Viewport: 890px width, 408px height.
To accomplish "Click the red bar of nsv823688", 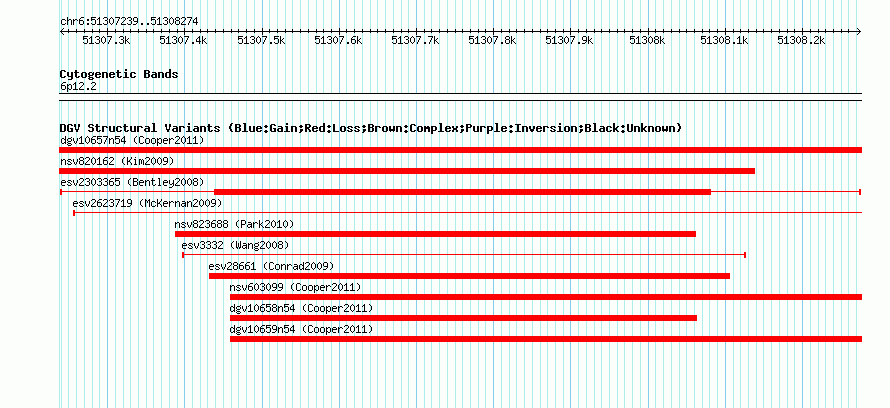I will pyautogui.click(x=435, y=234).
